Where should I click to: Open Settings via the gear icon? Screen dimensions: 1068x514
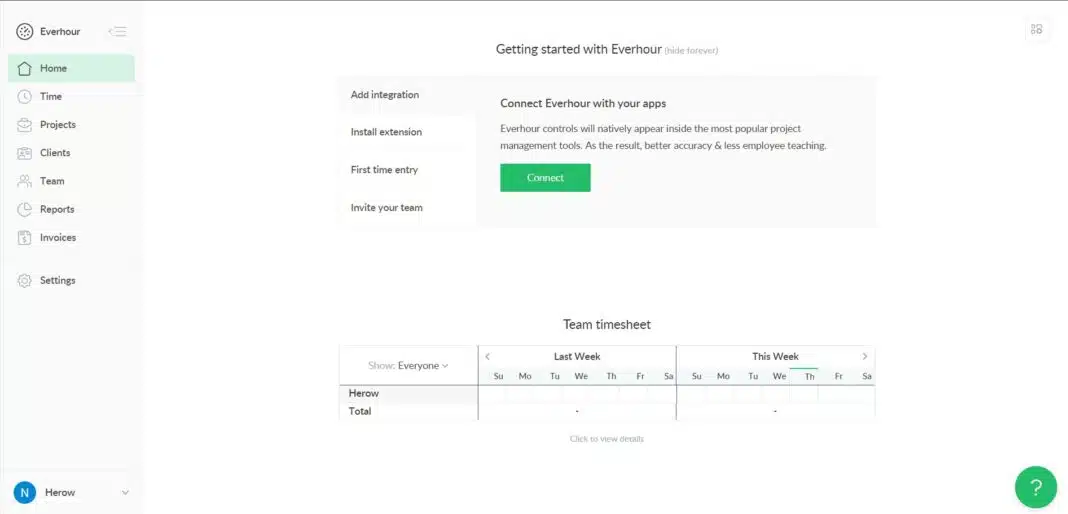[25, 281]
